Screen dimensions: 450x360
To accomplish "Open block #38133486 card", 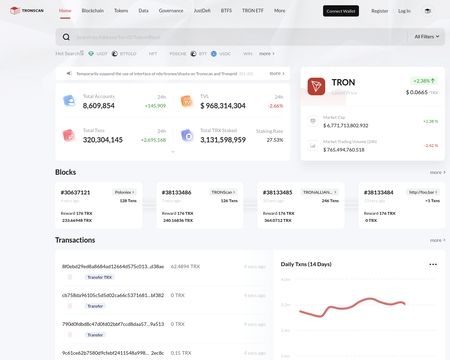I will (200, 205).
